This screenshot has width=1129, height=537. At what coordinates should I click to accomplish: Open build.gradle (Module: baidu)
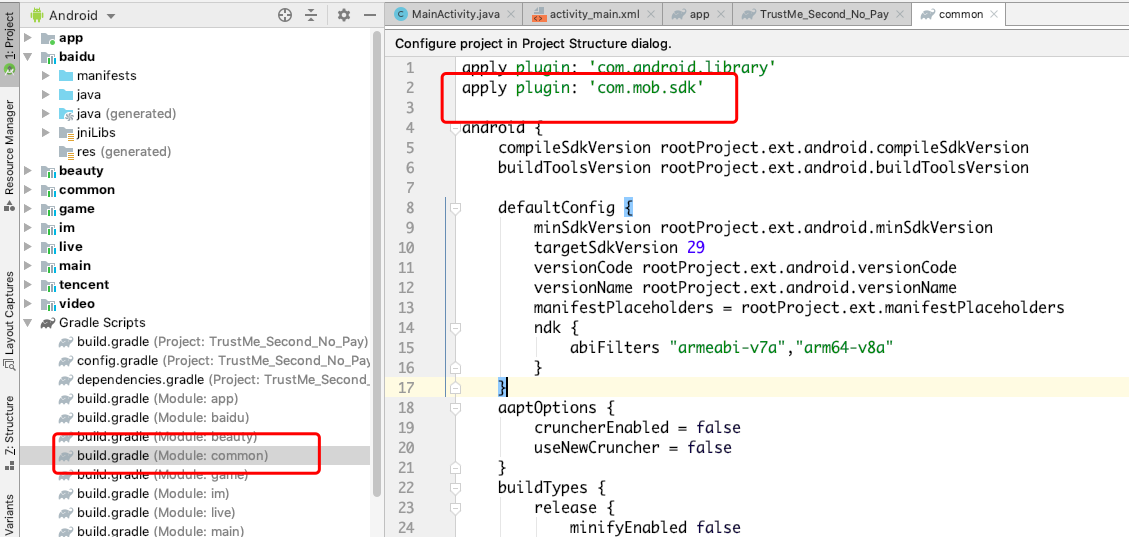click(x=163, y=418)
